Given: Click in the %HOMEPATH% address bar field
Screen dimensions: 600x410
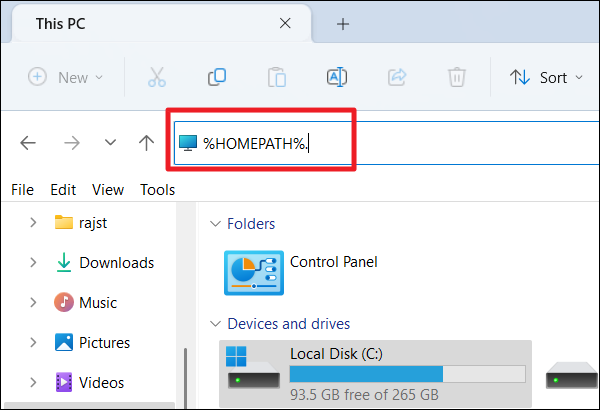Looking at the screenshot, I should [386, 143].
